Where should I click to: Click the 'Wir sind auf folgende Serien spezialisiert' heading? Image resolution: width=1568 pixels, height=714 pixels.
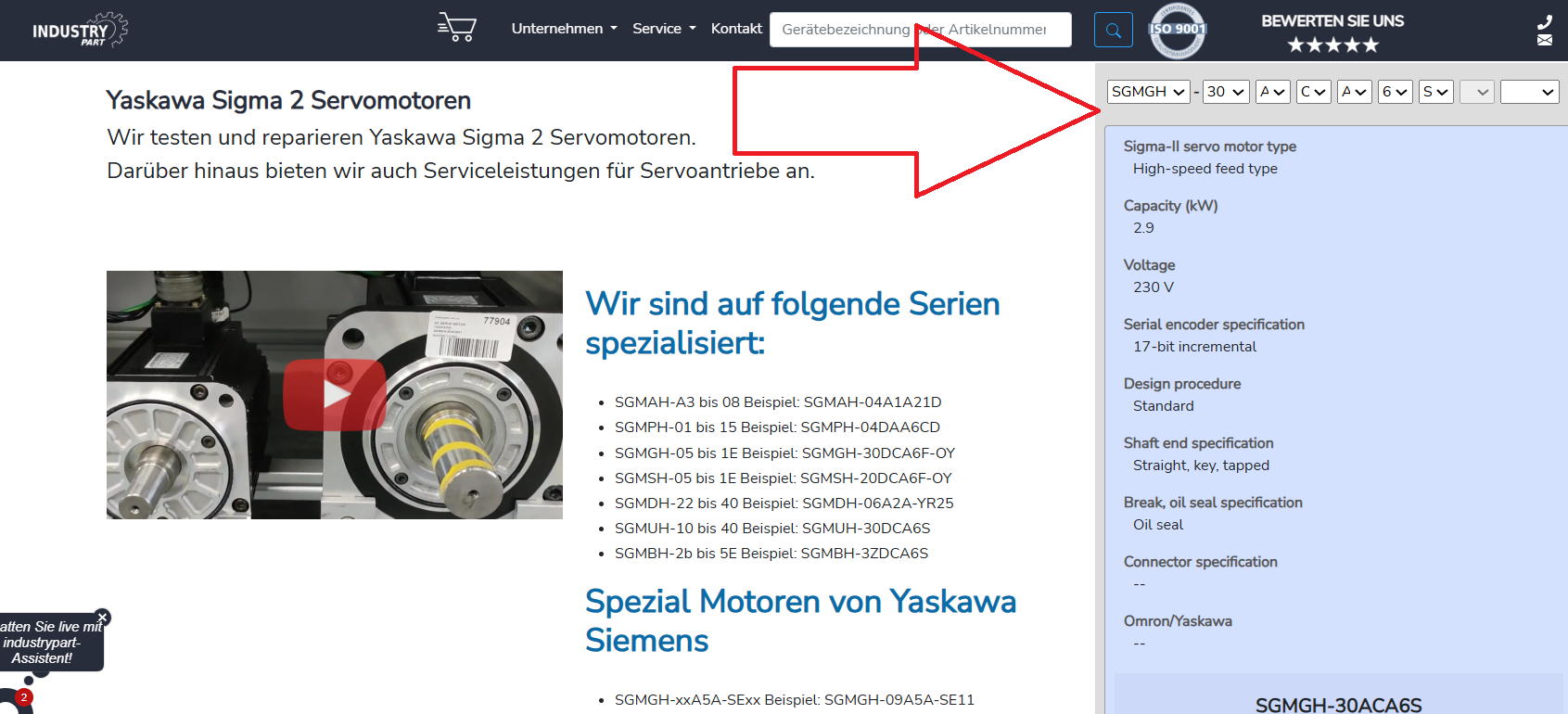coord(793,324)
